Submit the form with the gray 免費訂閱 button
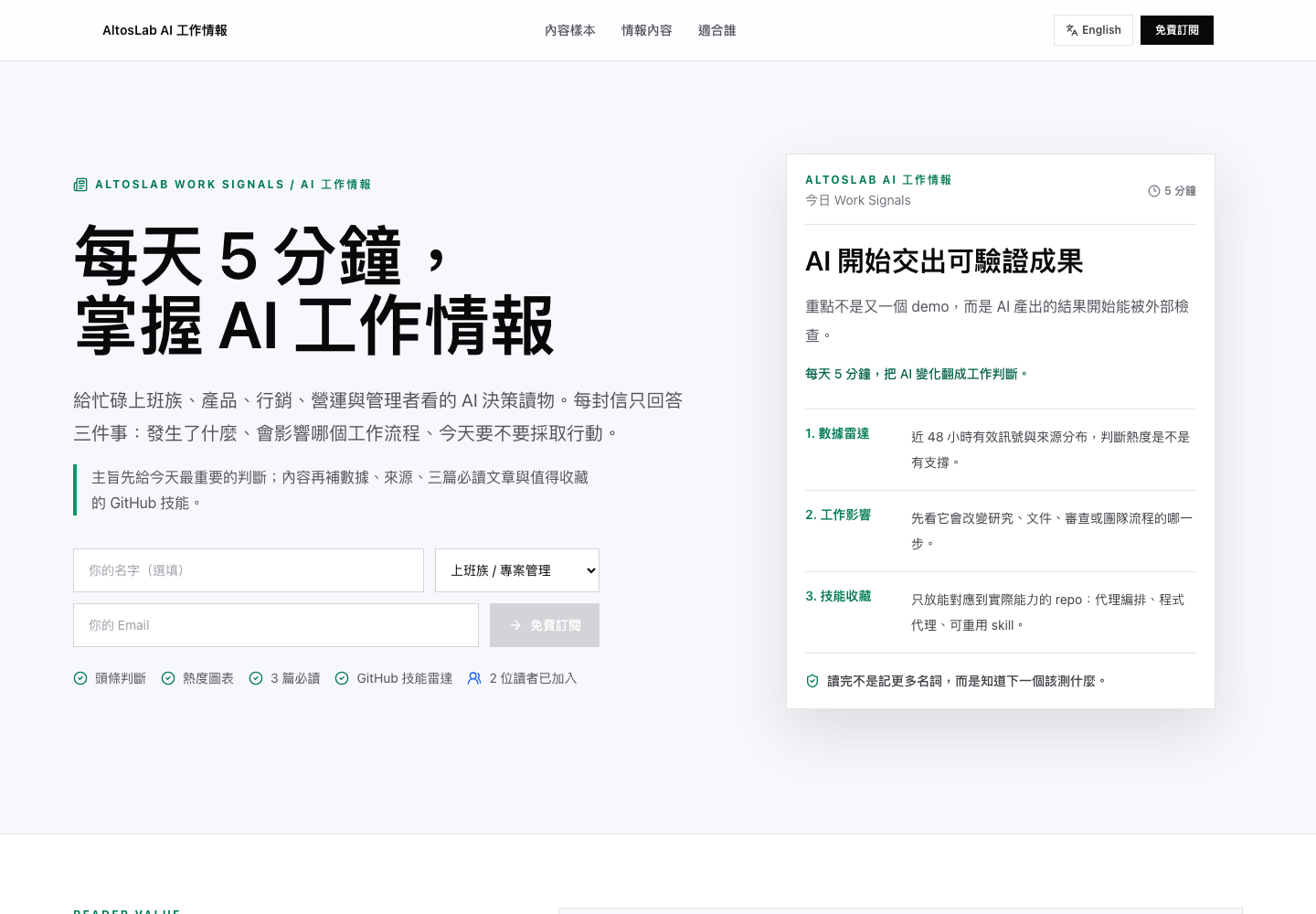 coord(545,625)
